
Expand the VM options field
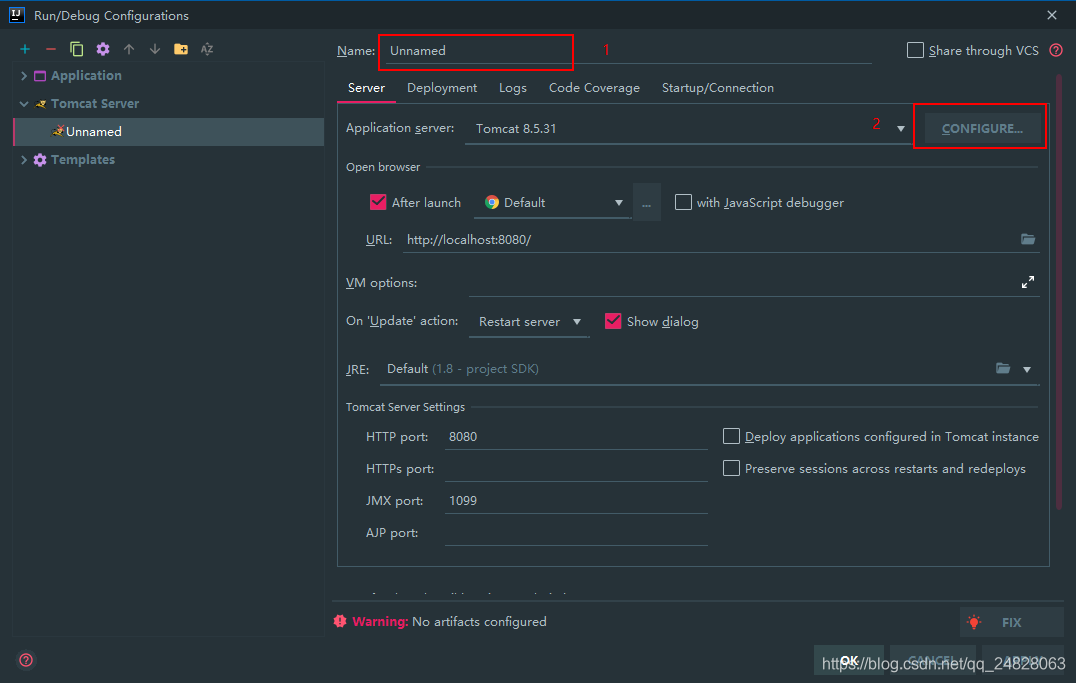pos(1027,282)
